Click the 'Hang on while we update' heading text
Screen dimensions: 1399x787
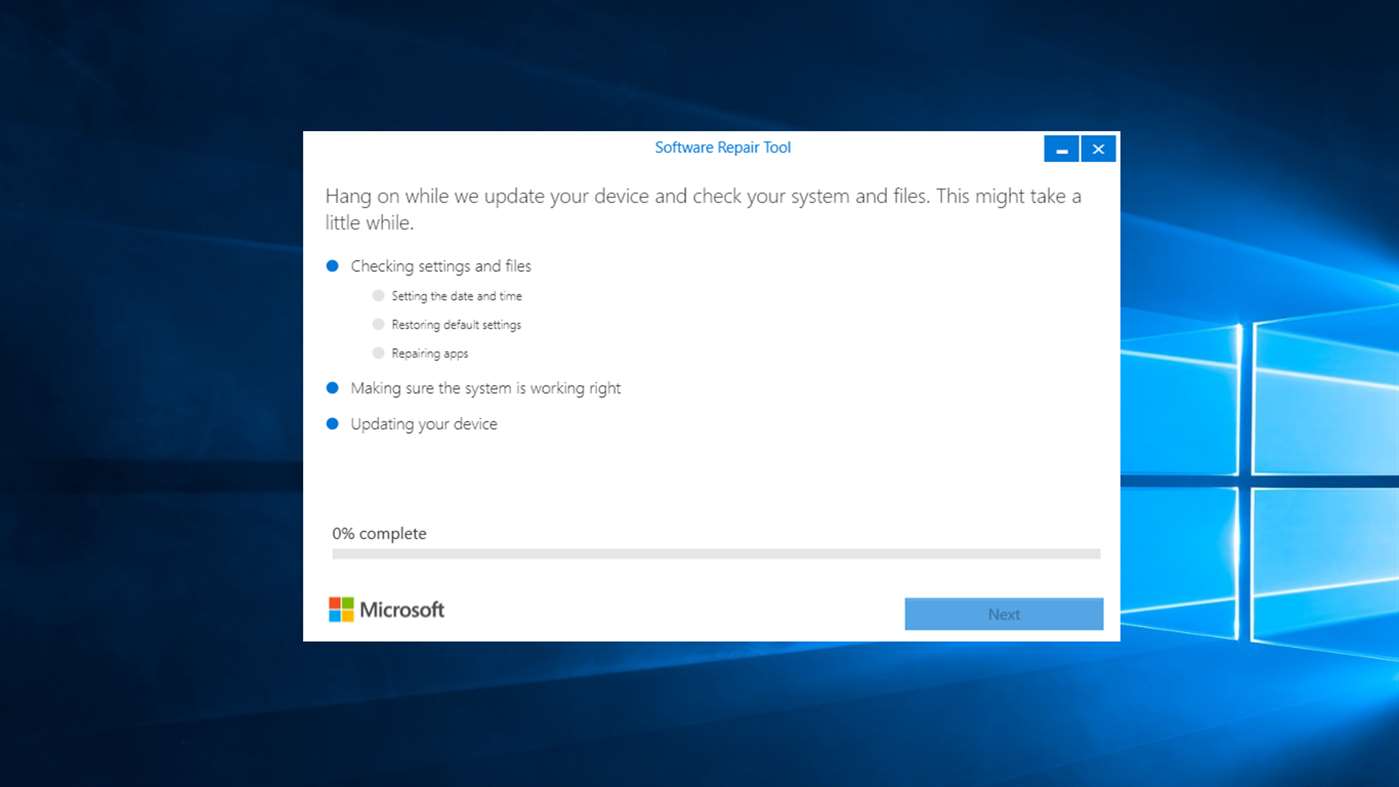click(x=703, y=209)
